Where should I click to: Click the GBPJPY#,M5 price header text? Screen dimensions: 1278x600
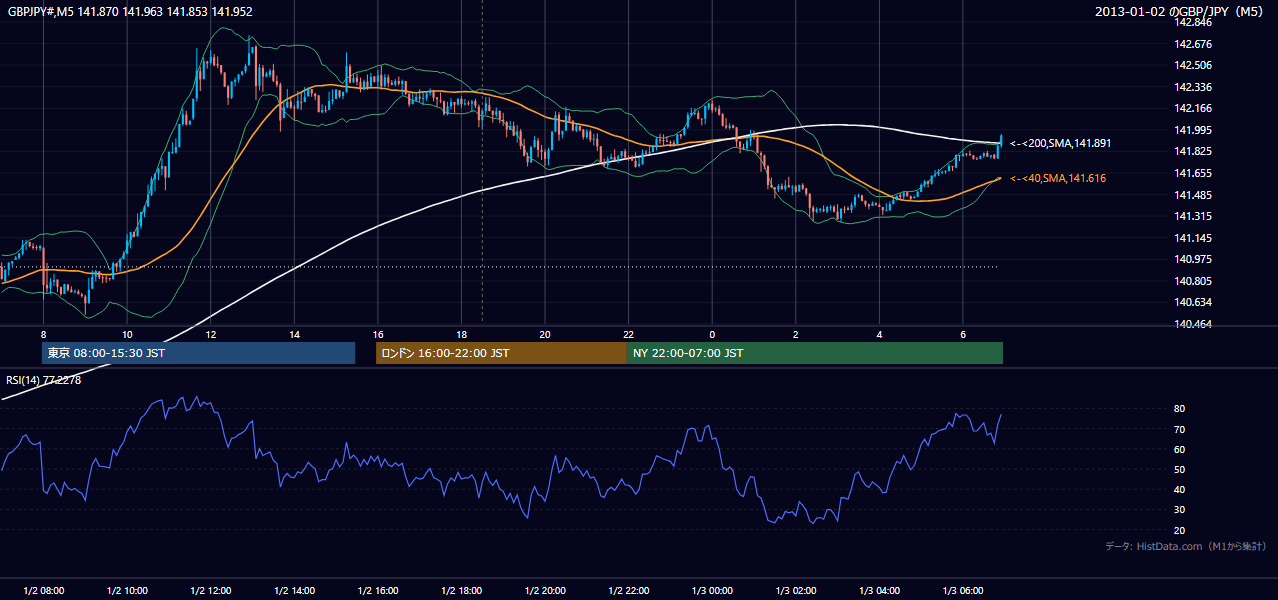pos(130,12)
